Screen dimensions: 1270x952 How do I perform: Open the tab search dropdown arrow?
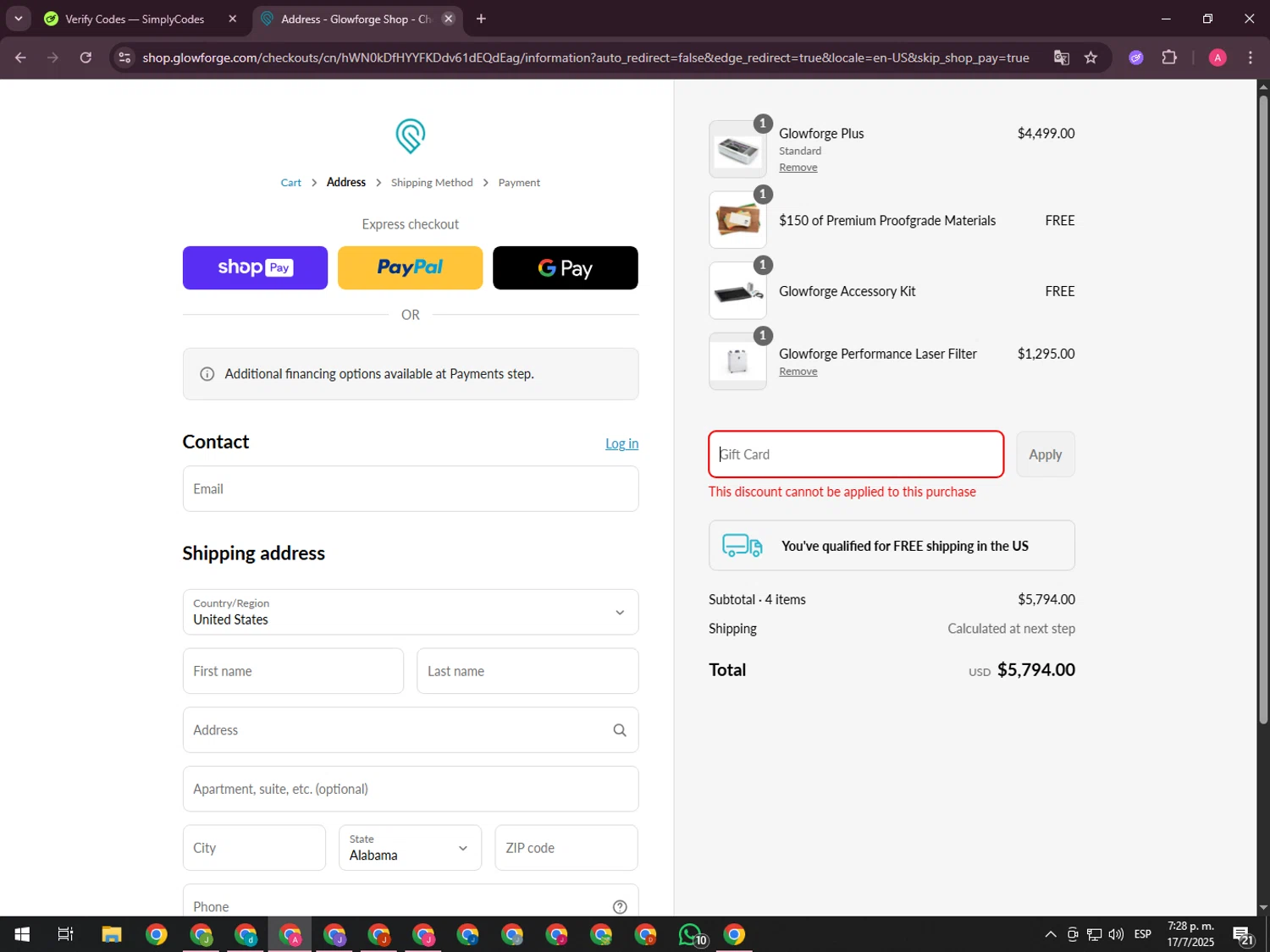(18, 19)
